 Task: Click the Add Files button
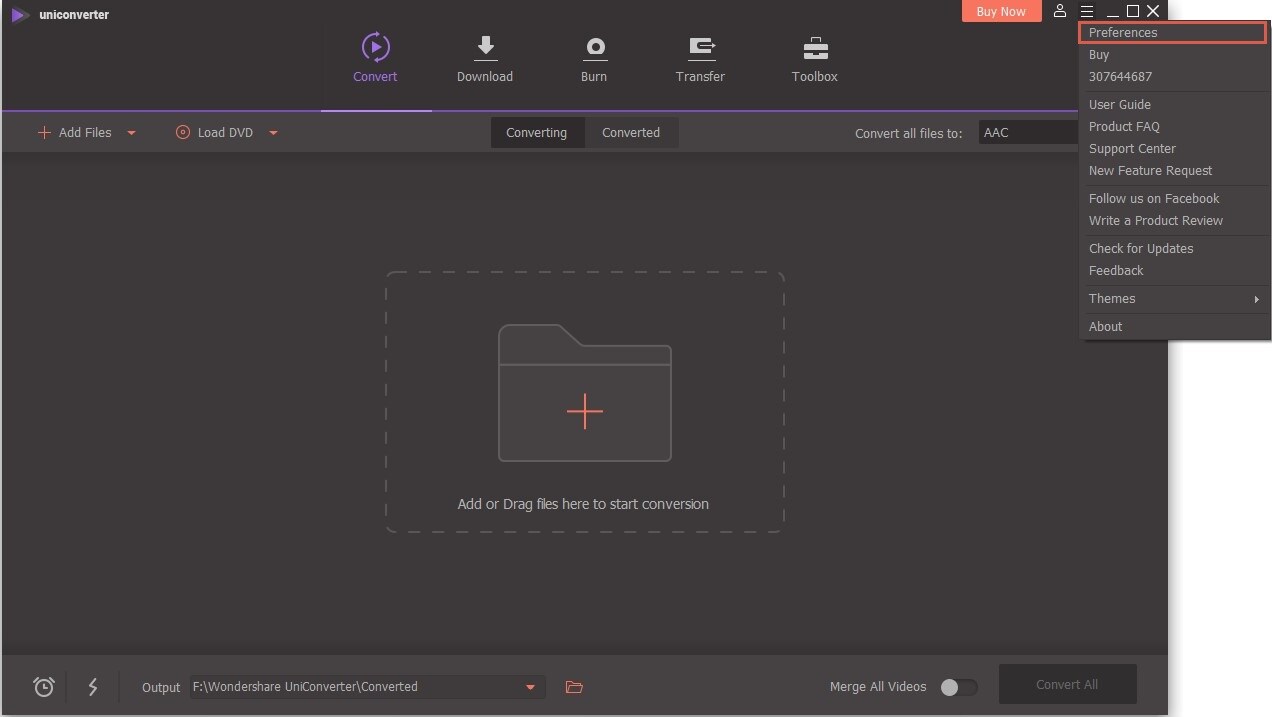[x=74, y=132]
